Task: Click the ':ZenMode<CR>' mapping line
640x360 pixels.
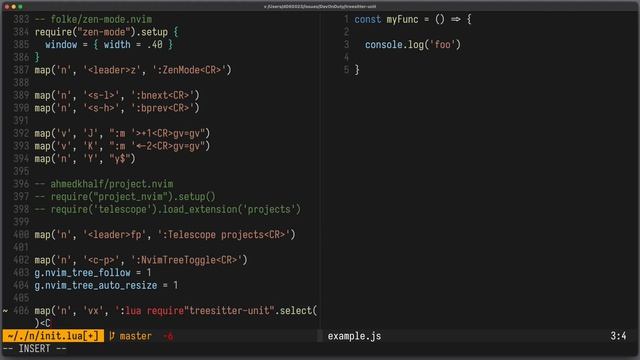Action: pyautogui.click(x=133, y=70)
